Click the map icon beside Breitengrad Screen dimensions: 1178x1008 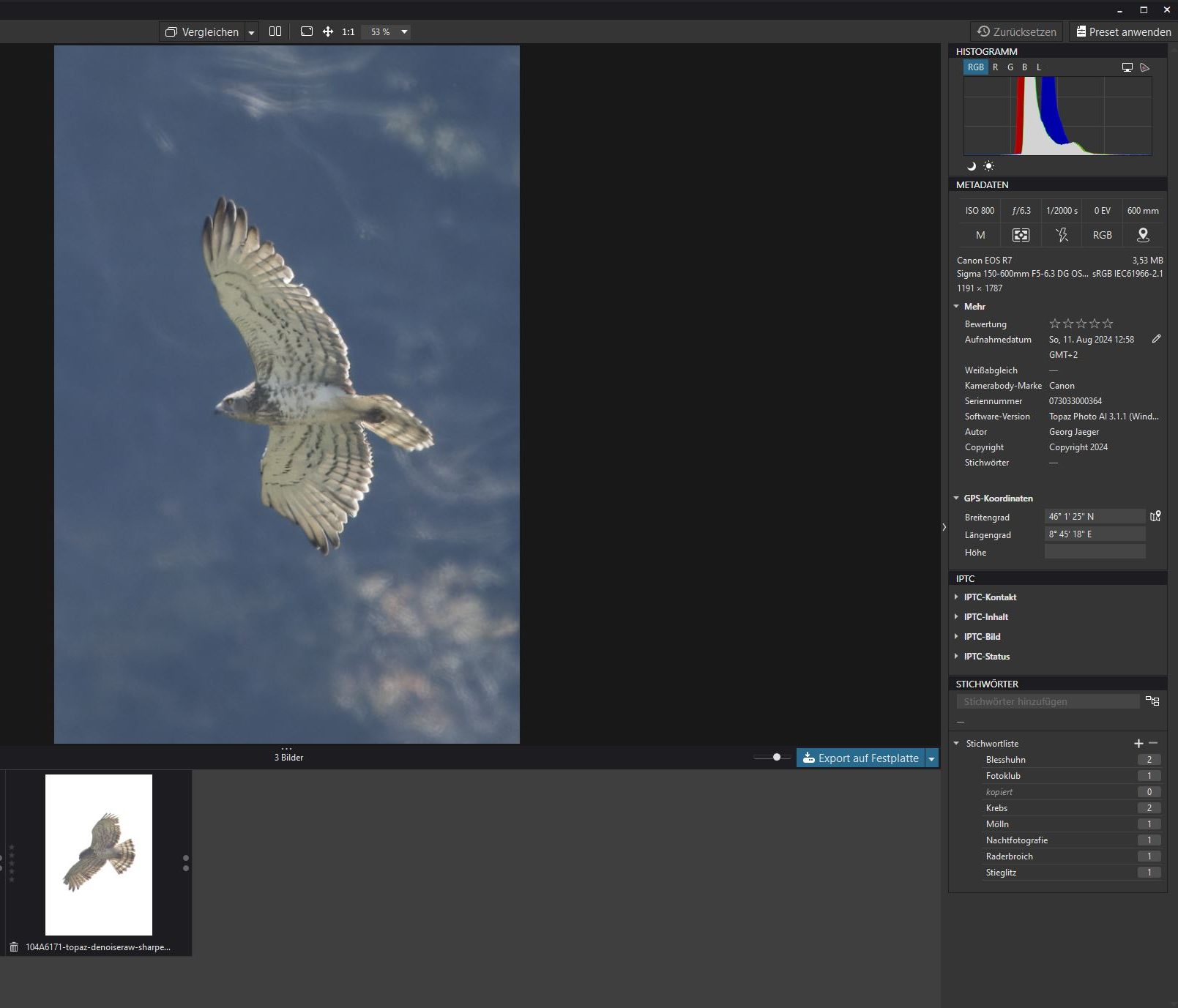click(x=1155, y=516)
